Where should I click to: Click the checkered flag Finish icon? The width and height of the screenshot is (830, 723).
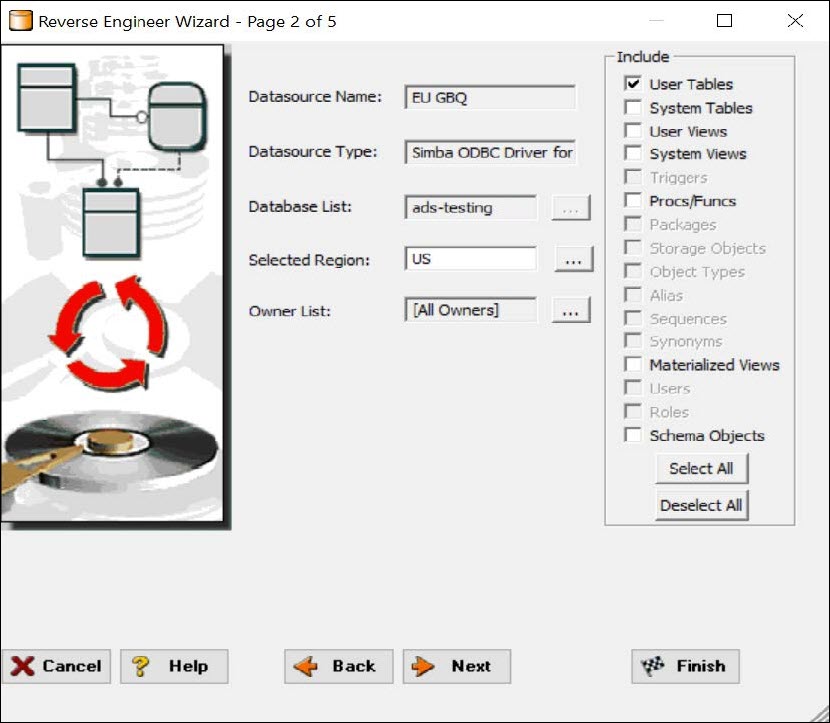pyautogui.click(x=653, y=665)
